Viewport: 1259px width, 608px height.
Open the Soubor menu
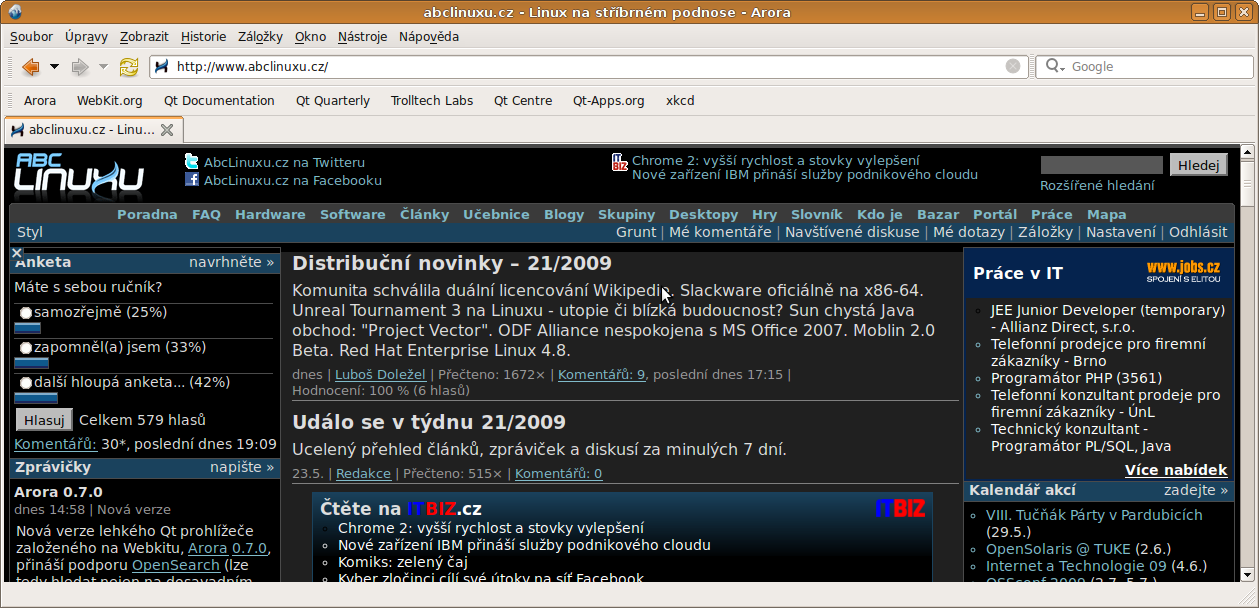(32, 37)
